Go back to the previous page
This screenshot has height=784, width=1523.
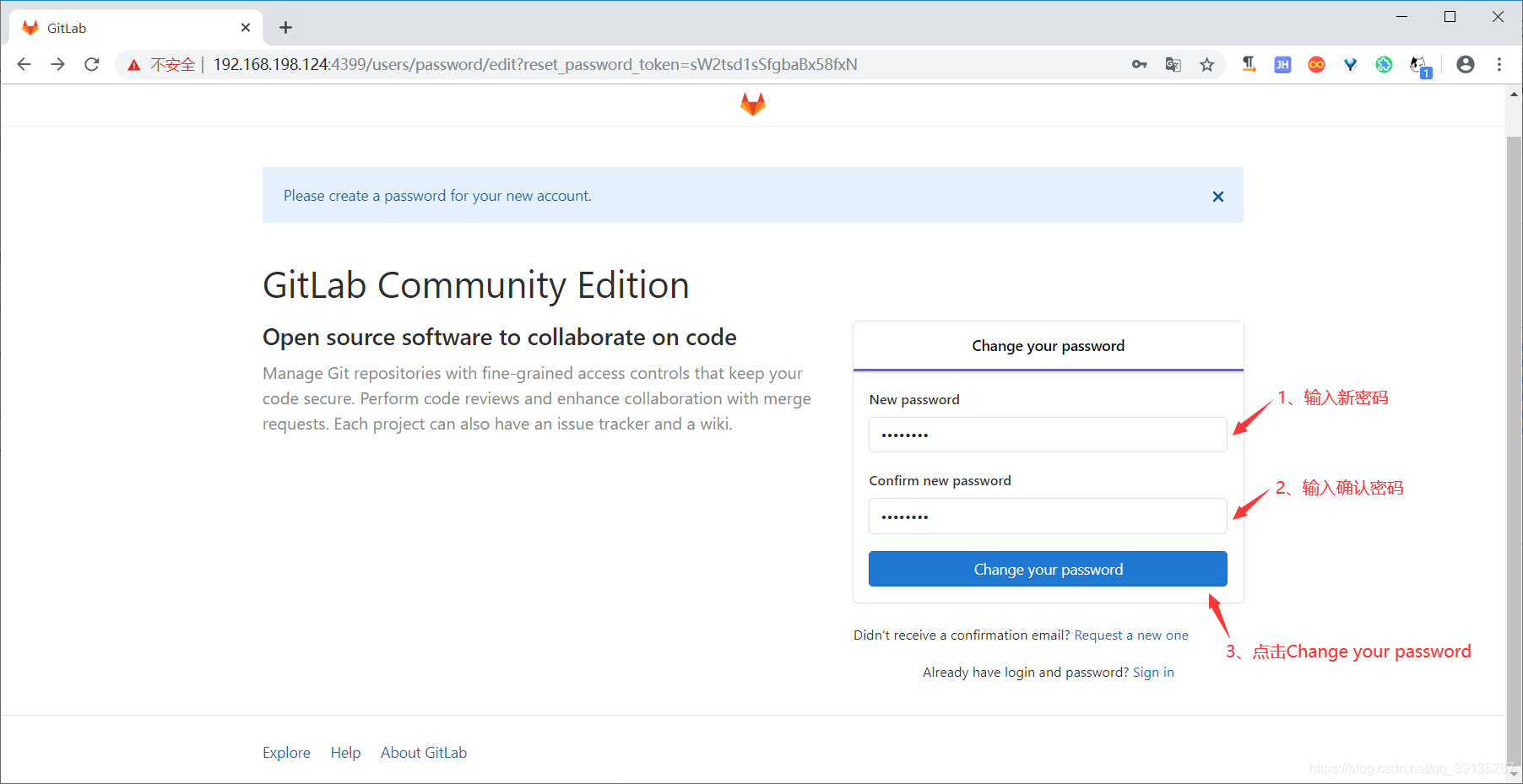[x=24, y=64]
